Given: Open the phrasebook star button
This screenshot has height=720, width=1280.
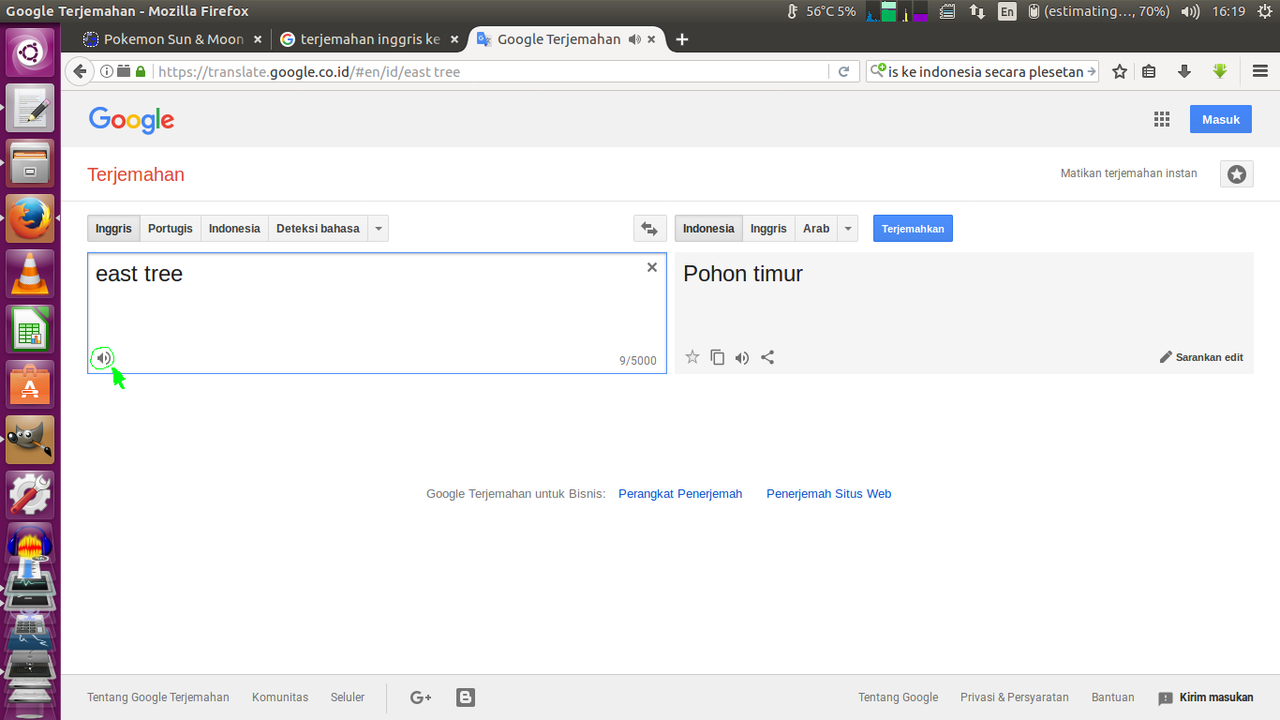Looking at the screenshot, I should click(x=1237, y=174).
